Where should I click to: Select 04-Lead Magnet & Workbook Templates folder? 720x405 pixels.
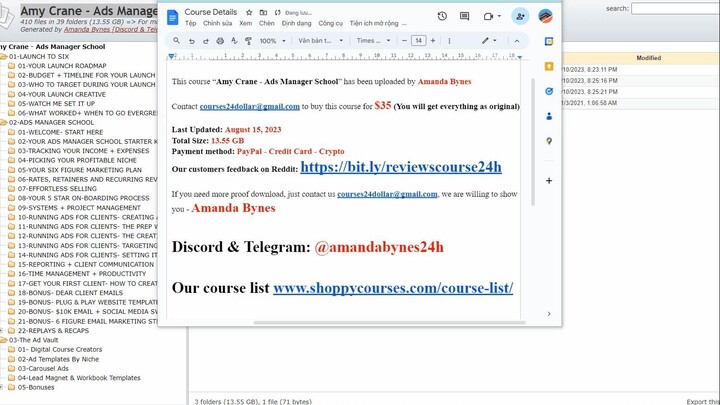(79, 378)
